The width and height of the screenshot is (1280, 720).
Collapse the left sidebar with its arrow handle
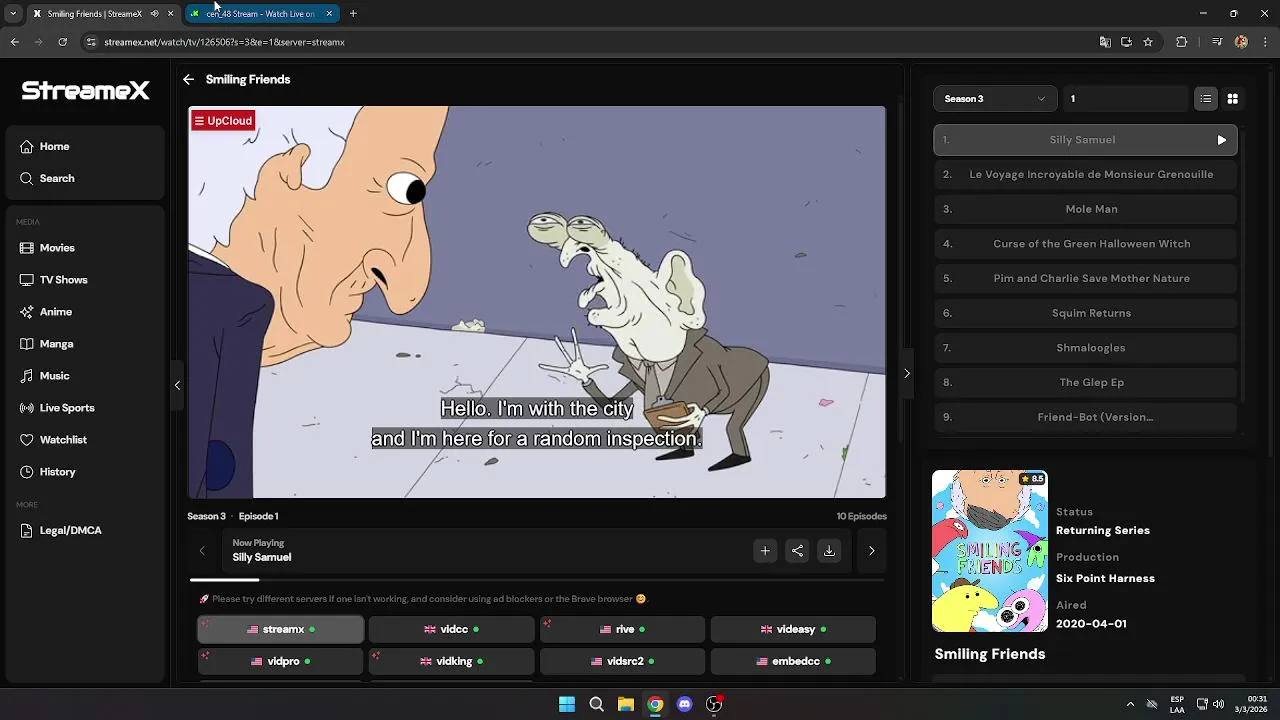point(177,385)
